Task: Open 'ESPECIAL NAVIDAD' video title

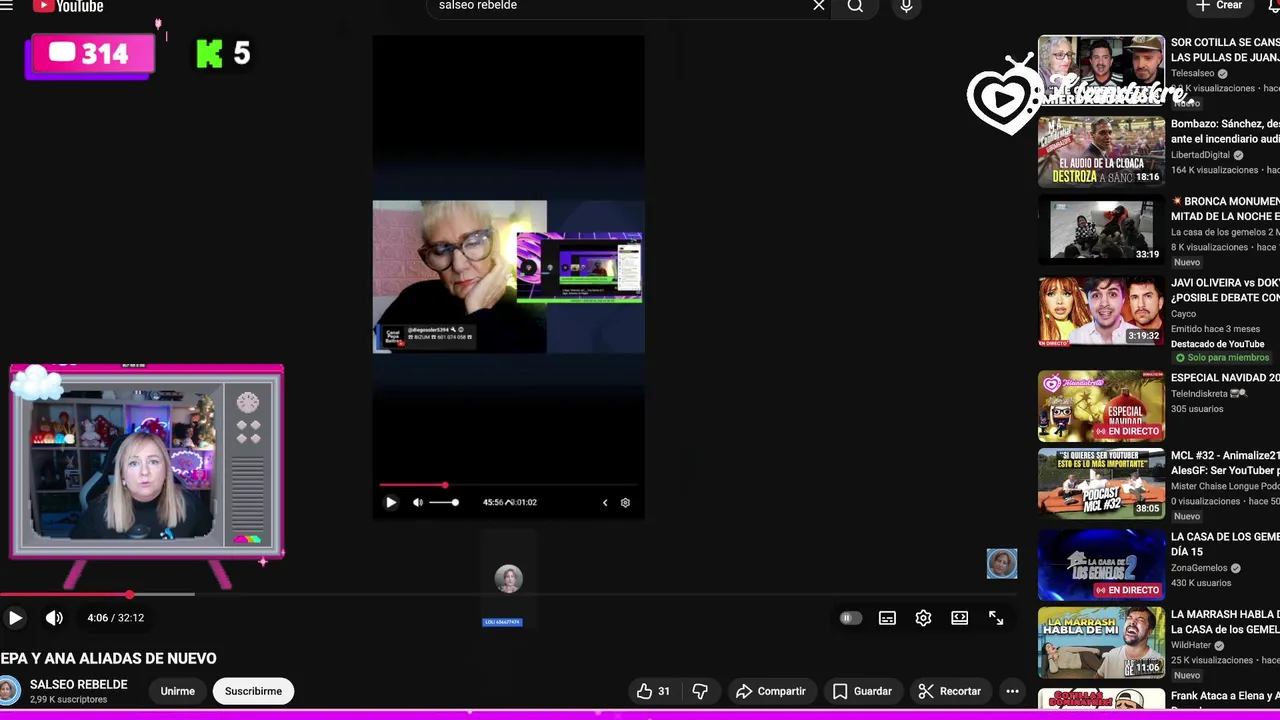Action: [x=1225, y=378]
